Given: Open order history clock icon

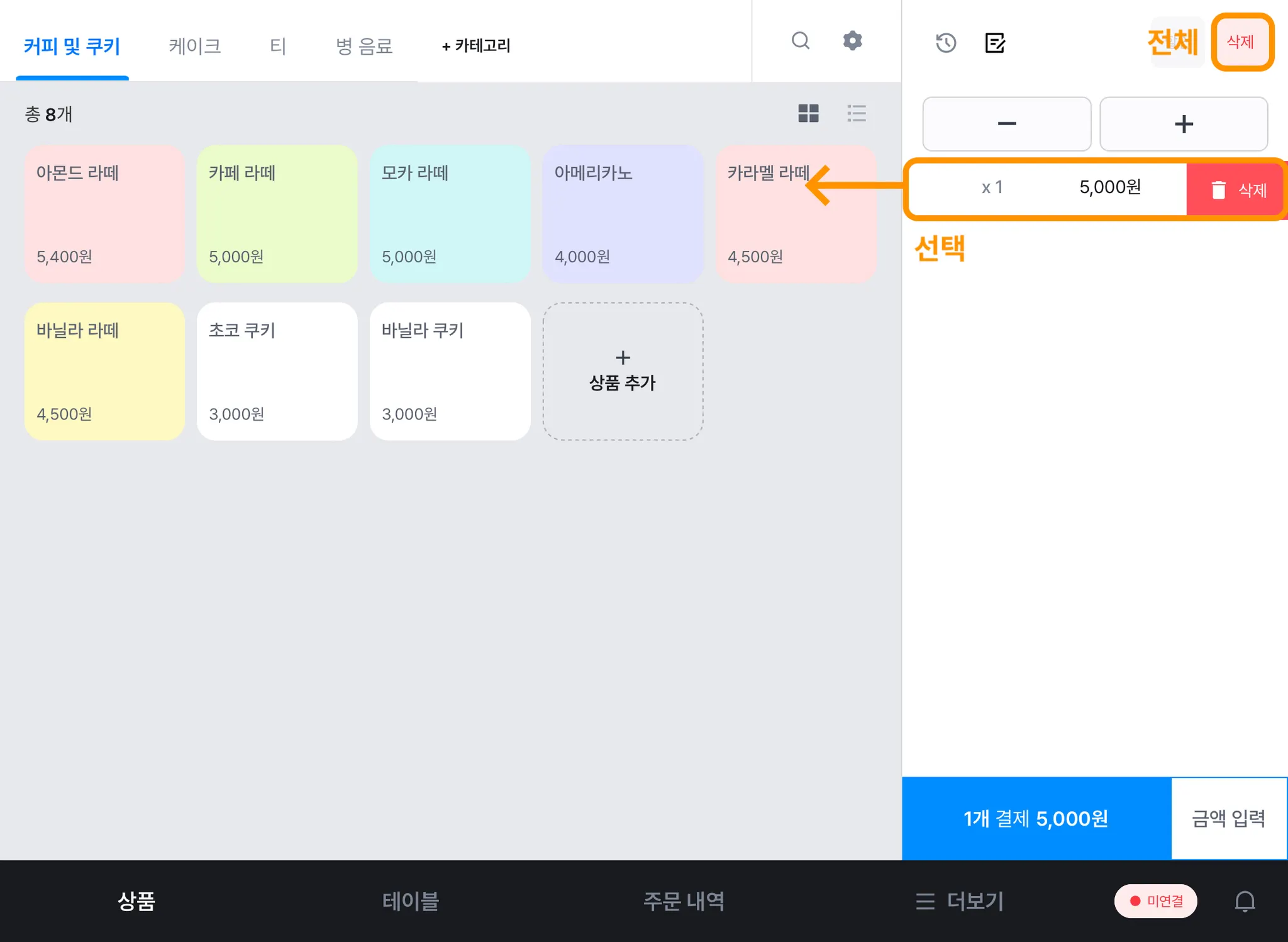Looking at the screenshot, I should click(x=945, y=43).
